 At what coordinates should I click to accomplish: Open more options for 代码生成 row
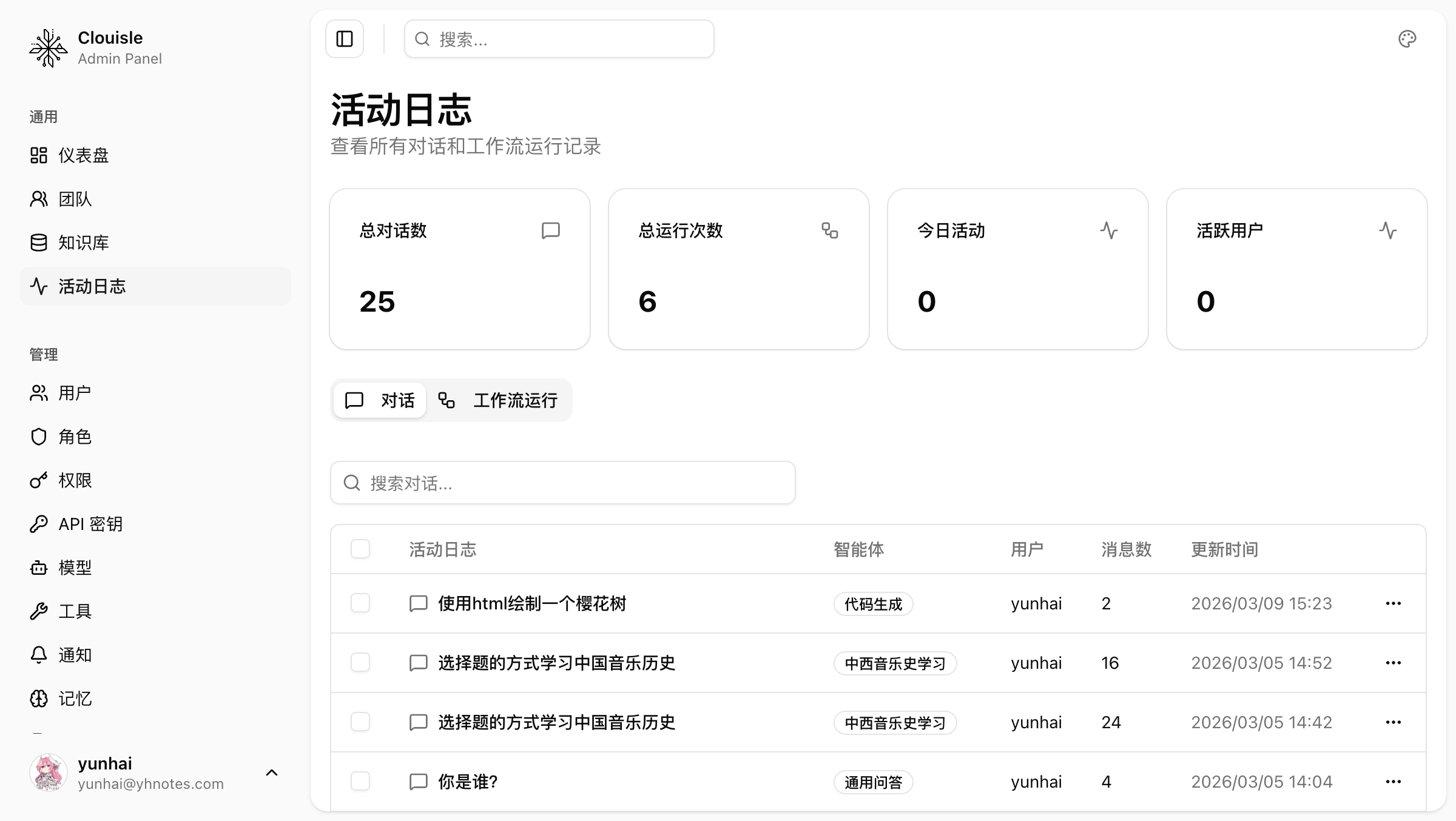tap(1393, 603)
